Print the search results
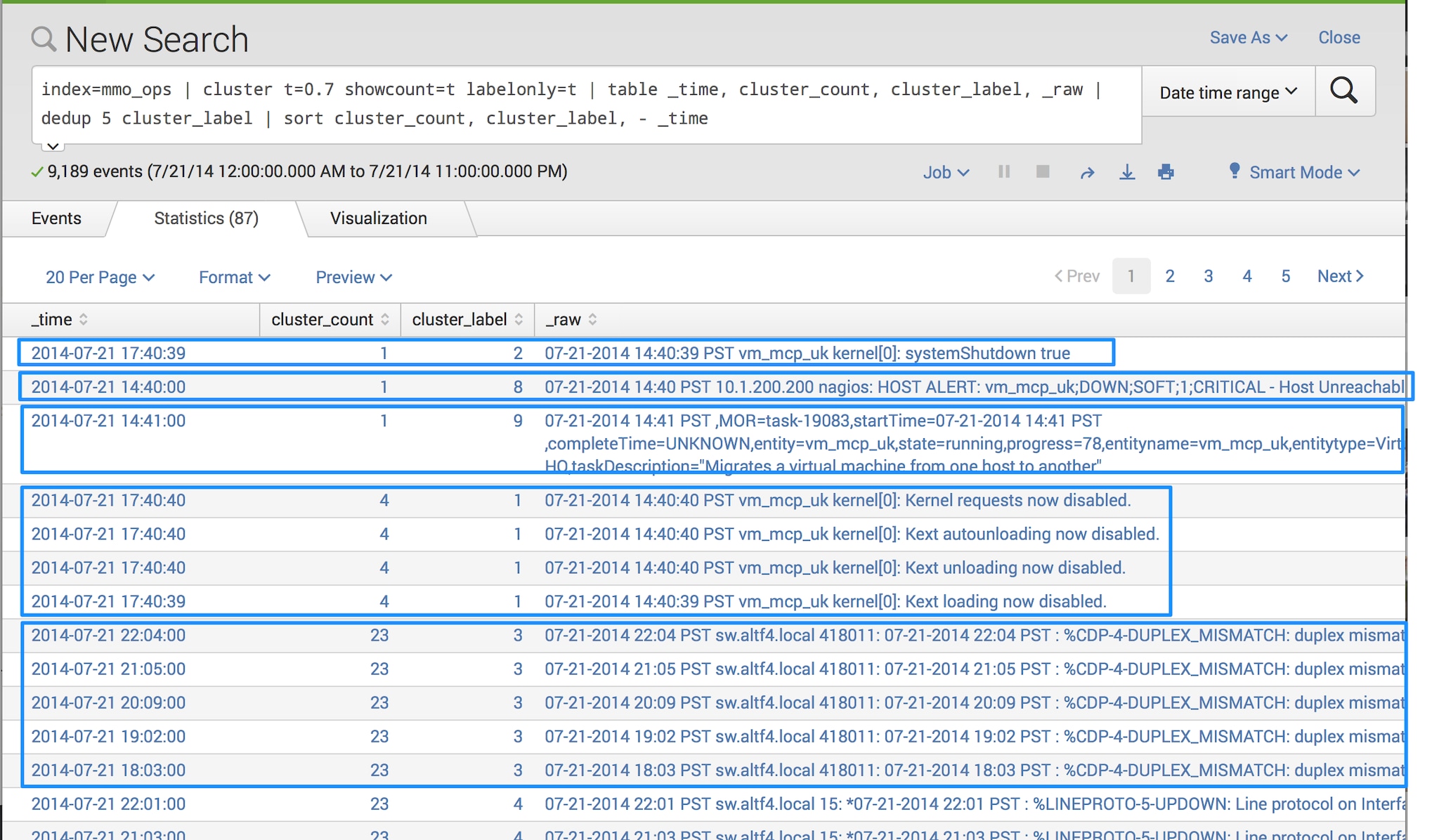 [1166, 172]
